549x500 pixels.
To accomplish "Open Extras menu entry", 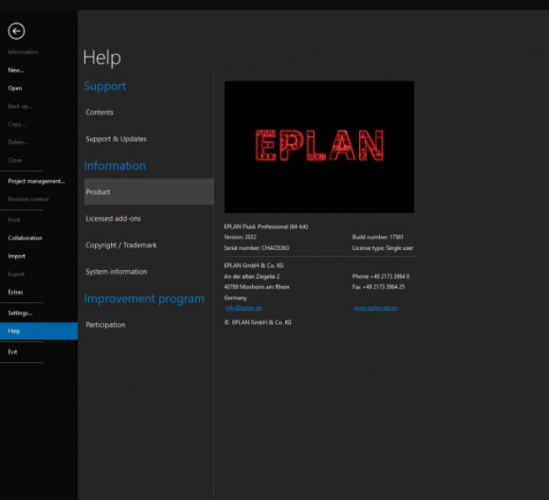I will click(15, 292).
